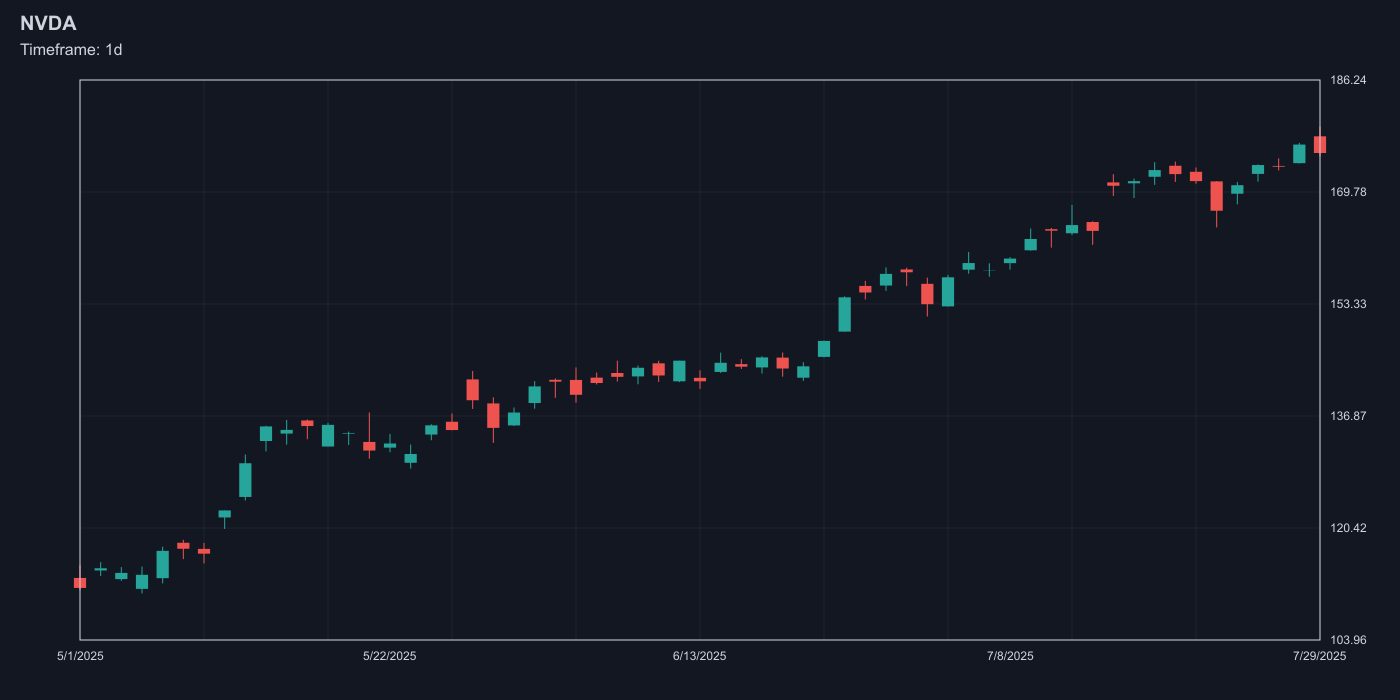
Task: Click the 5/22/2025 date axis label
Action: [390, 656]
